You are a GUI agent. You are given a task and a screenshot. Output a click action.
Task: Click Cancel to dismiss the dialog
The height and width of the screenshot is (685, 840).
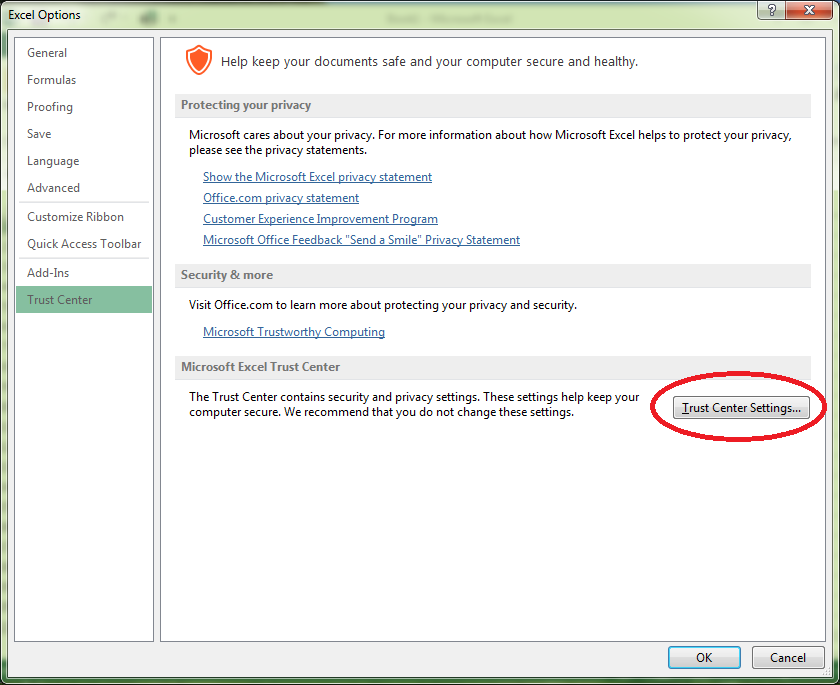click(788, 658)
